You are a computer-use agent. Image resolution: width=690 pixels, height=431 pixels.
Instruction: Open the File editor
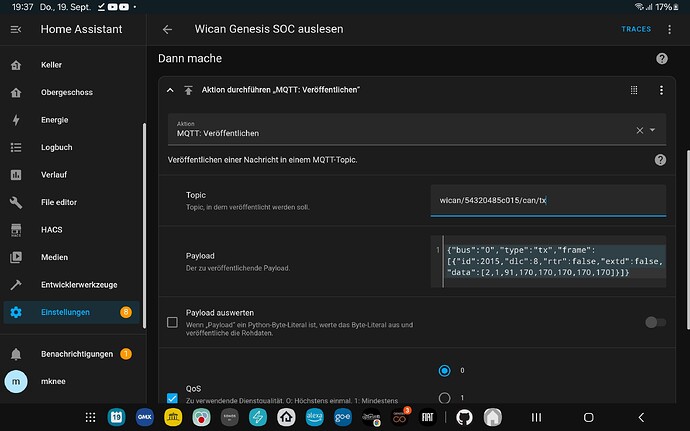coord(71,203)
